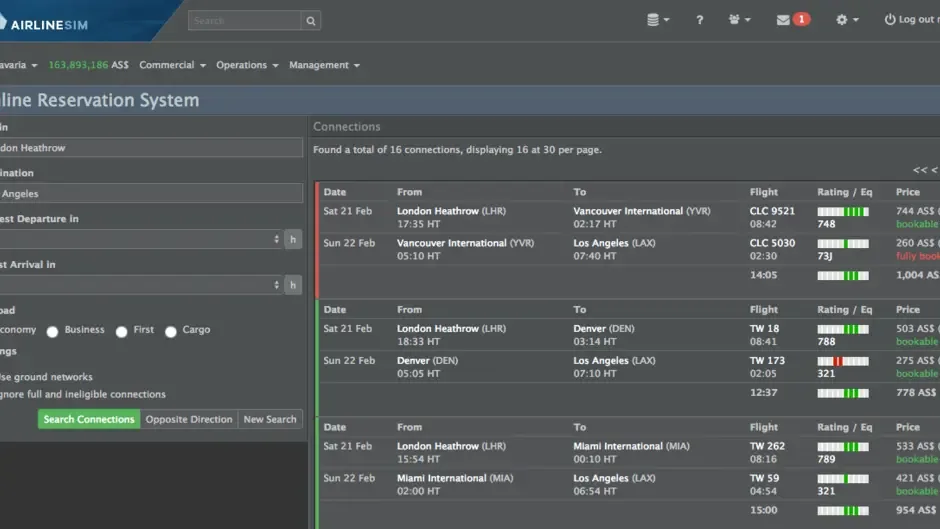This screenshot has width=940, height=529.
Task: Select the Business load radio button
Action: [x=52, y=332]
